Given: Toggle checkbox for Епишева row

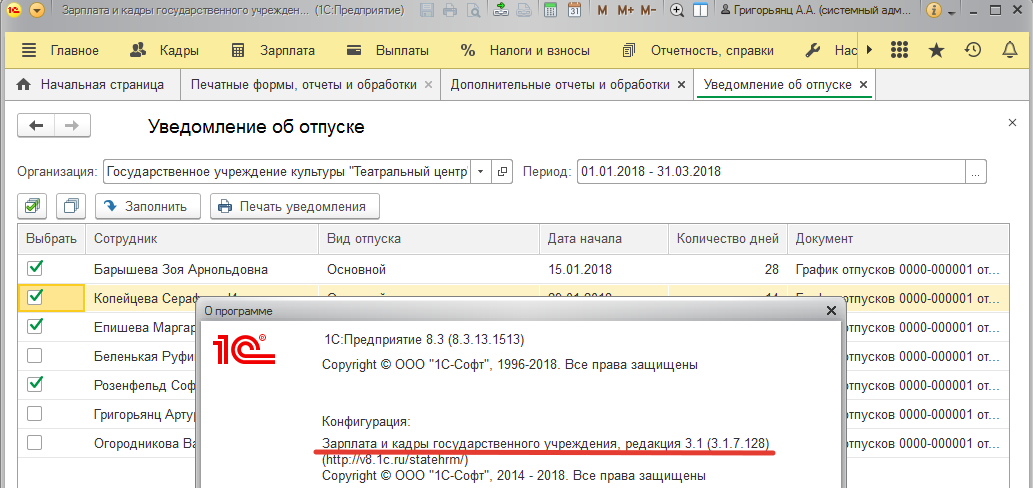Looking at the screenshot, I should (35, 326).
